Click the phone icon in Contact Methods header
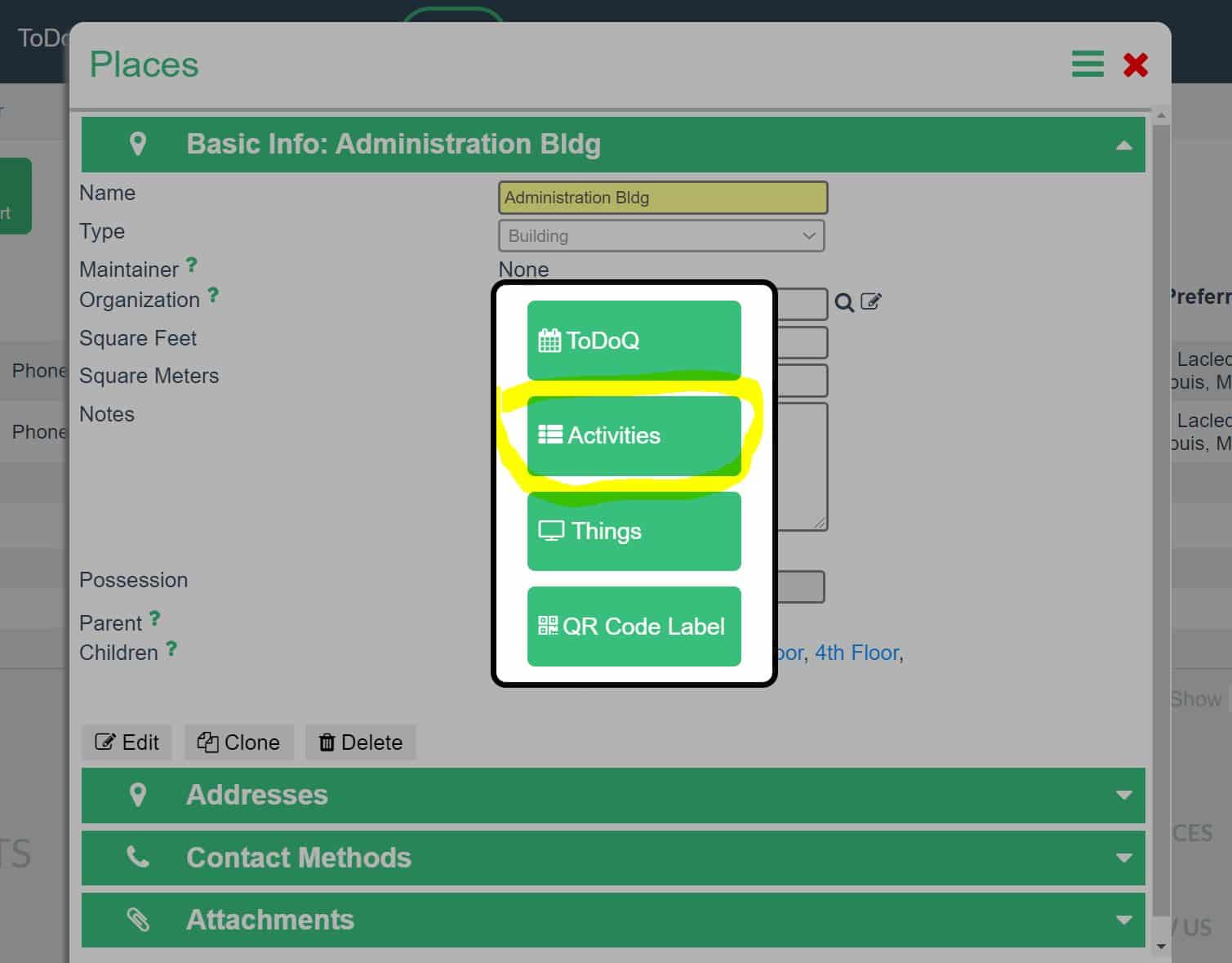Image resolution: width=1232 pixels, height=963 pixels. pos(138,857)
